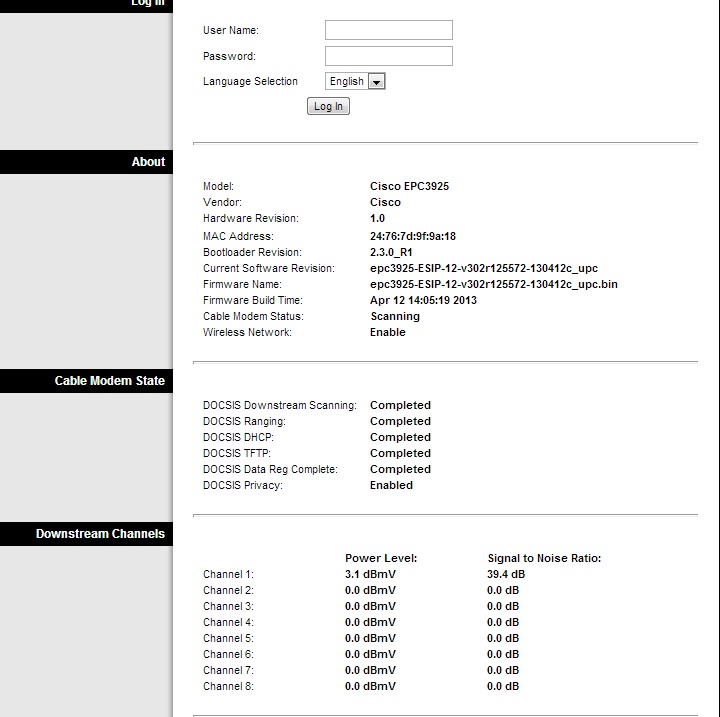Click Channel 1 power level 3.1 dBmV
The image size is (720, 717).
[370, 574]
